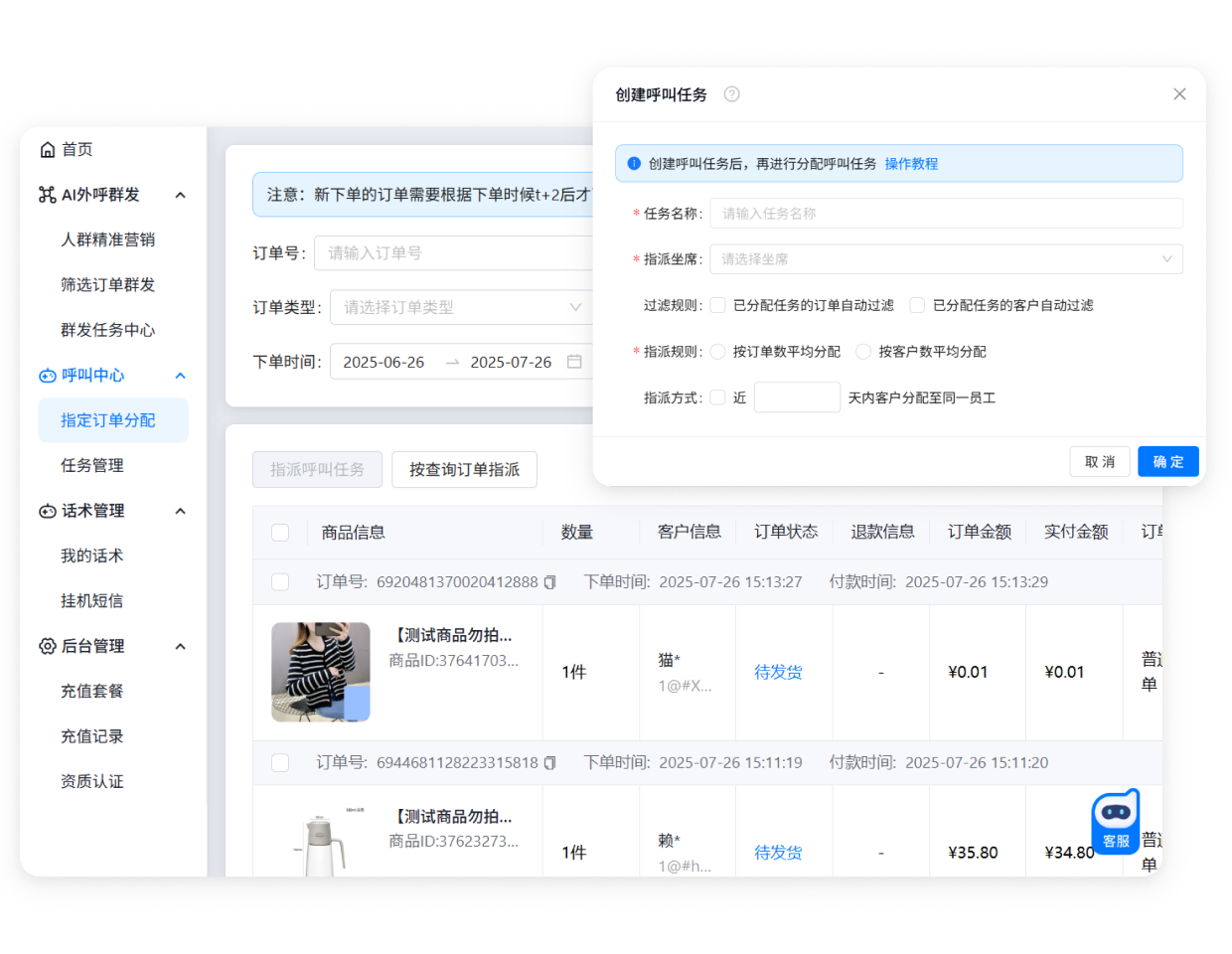The width and height of the screenshot is (1232, 954).
Task: Click the 话术管理 sidebar icon
Action: [48, 511]
